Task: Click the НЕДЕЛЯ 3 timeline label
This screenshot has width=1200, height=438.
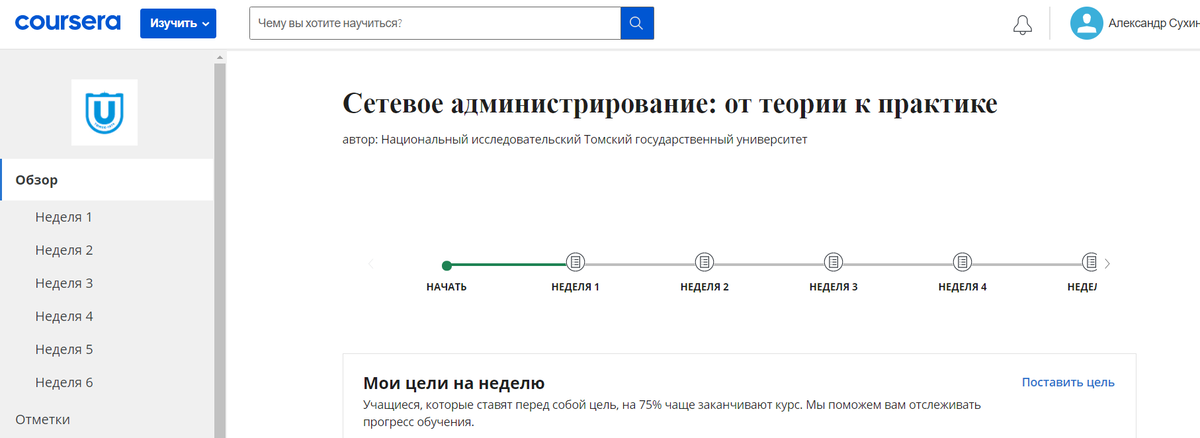Action: (x=833, y=287)
